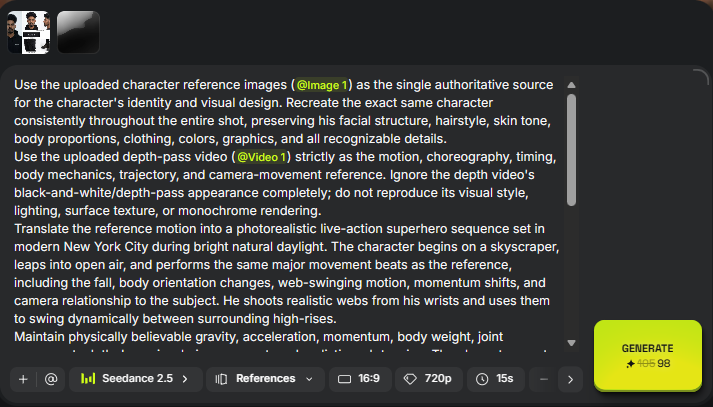Open the 15s duration selector

(x=496, y=379)
